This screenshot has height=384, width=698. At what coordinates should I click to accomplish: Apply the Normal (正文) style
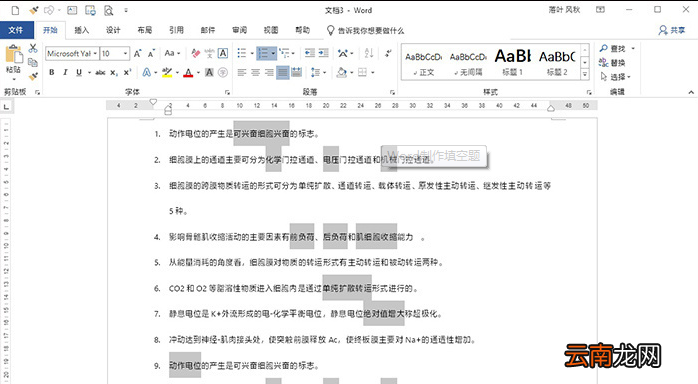pos(423,63)
